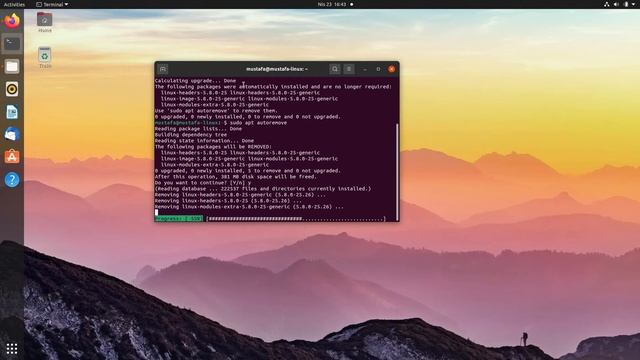The image size is (640, 360).
Task: Open LibreOffice Writer from the dock
Action: [x=12, y=112]
